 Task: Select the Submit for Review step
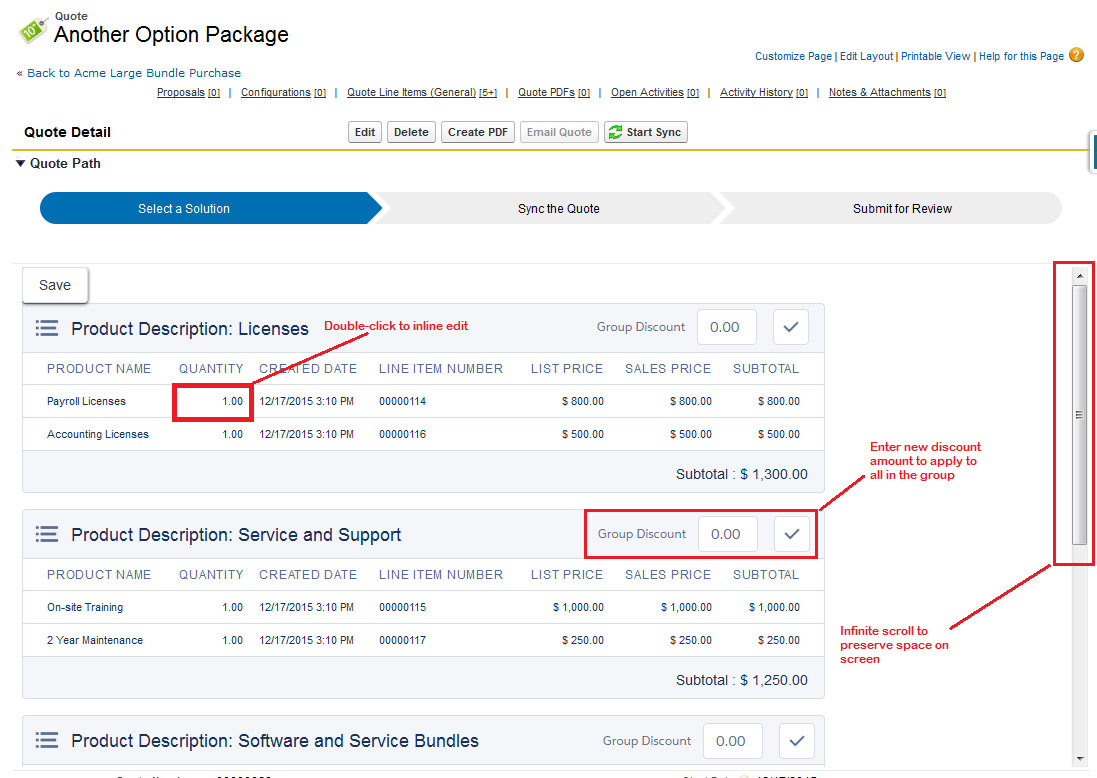tap(901, 209)
